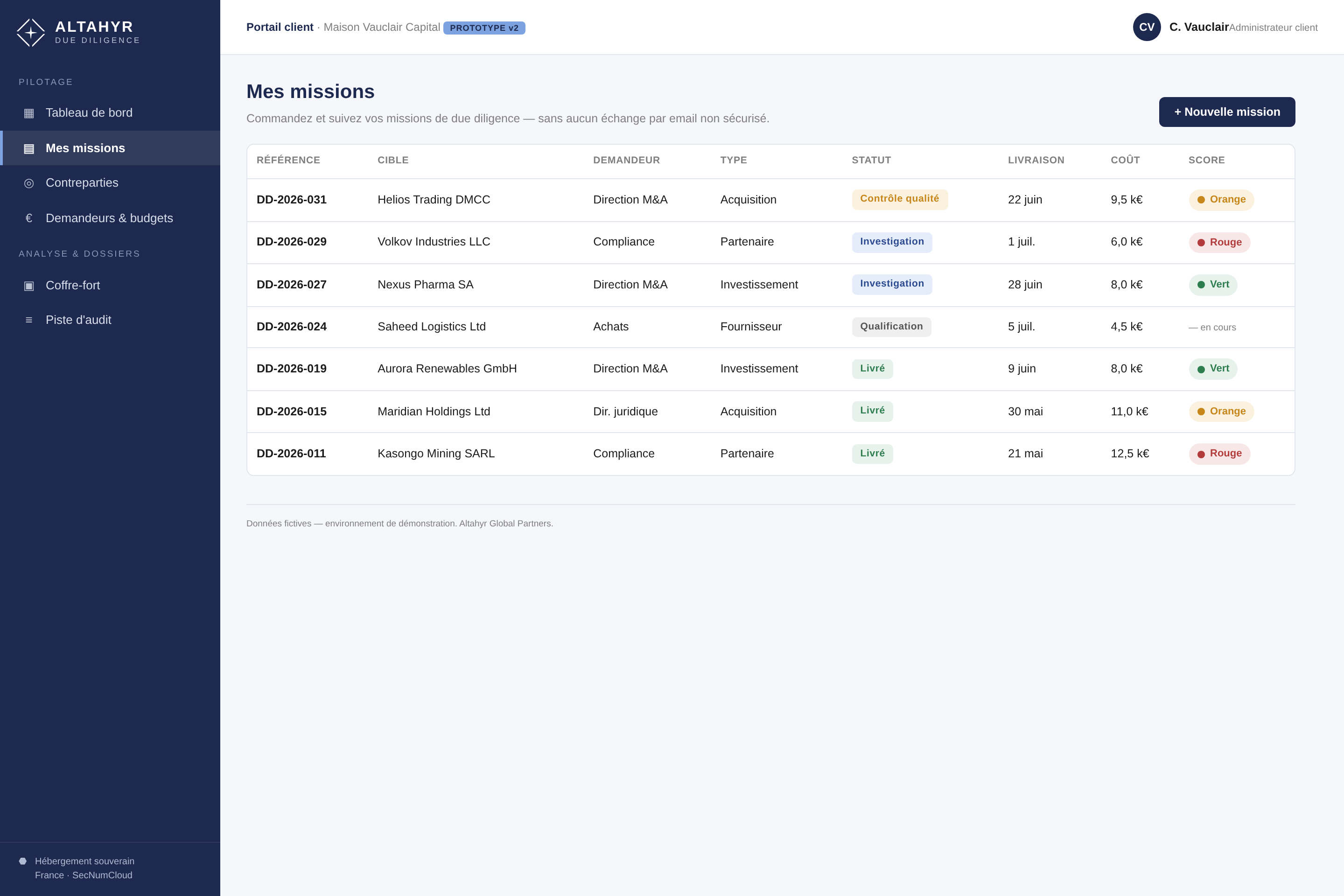
Task: Sort by RÉFÉRENCE column header
Action: 288,160
